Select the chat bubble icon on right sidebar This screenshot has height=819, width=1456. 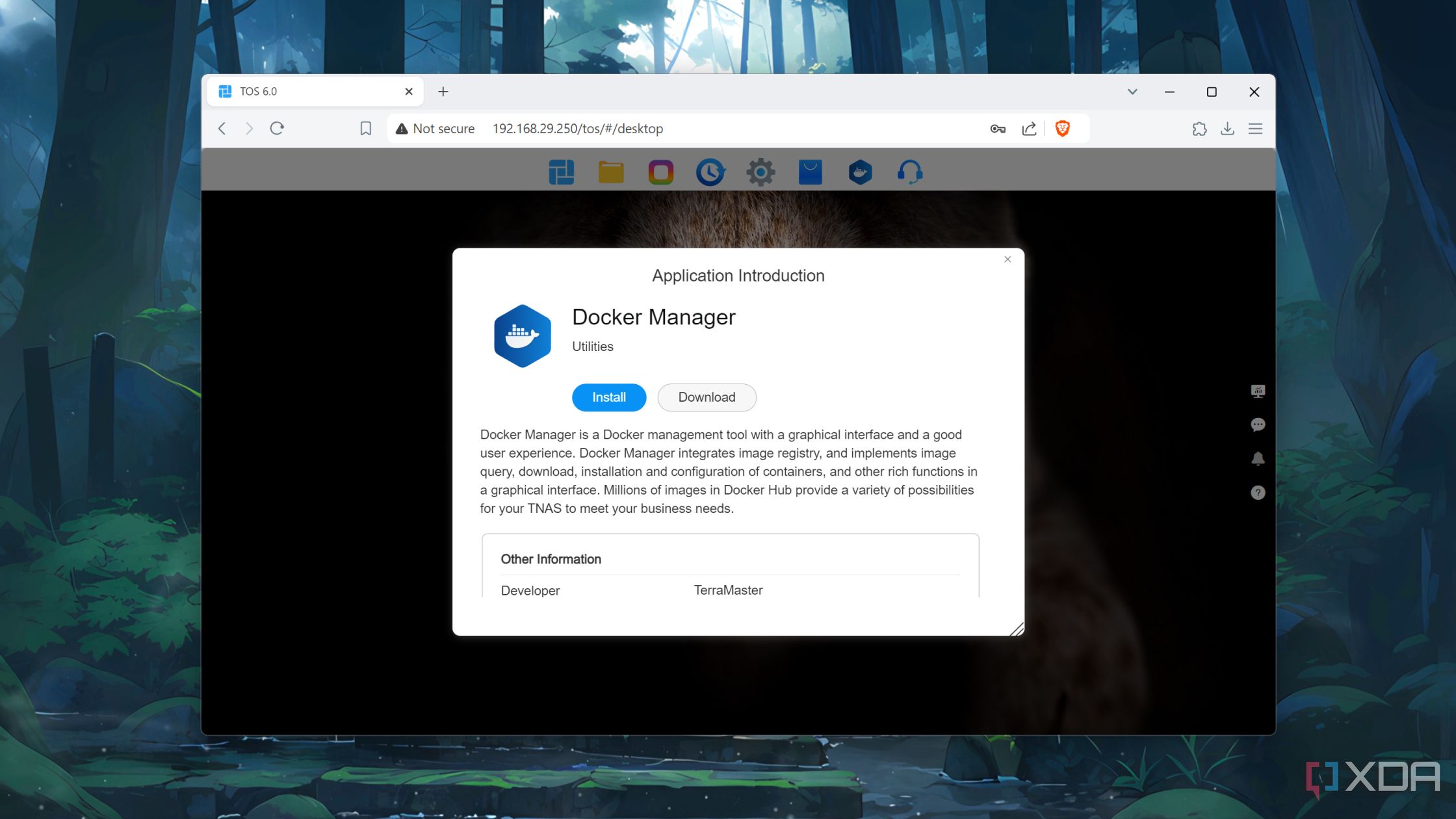coord(1258,424)
